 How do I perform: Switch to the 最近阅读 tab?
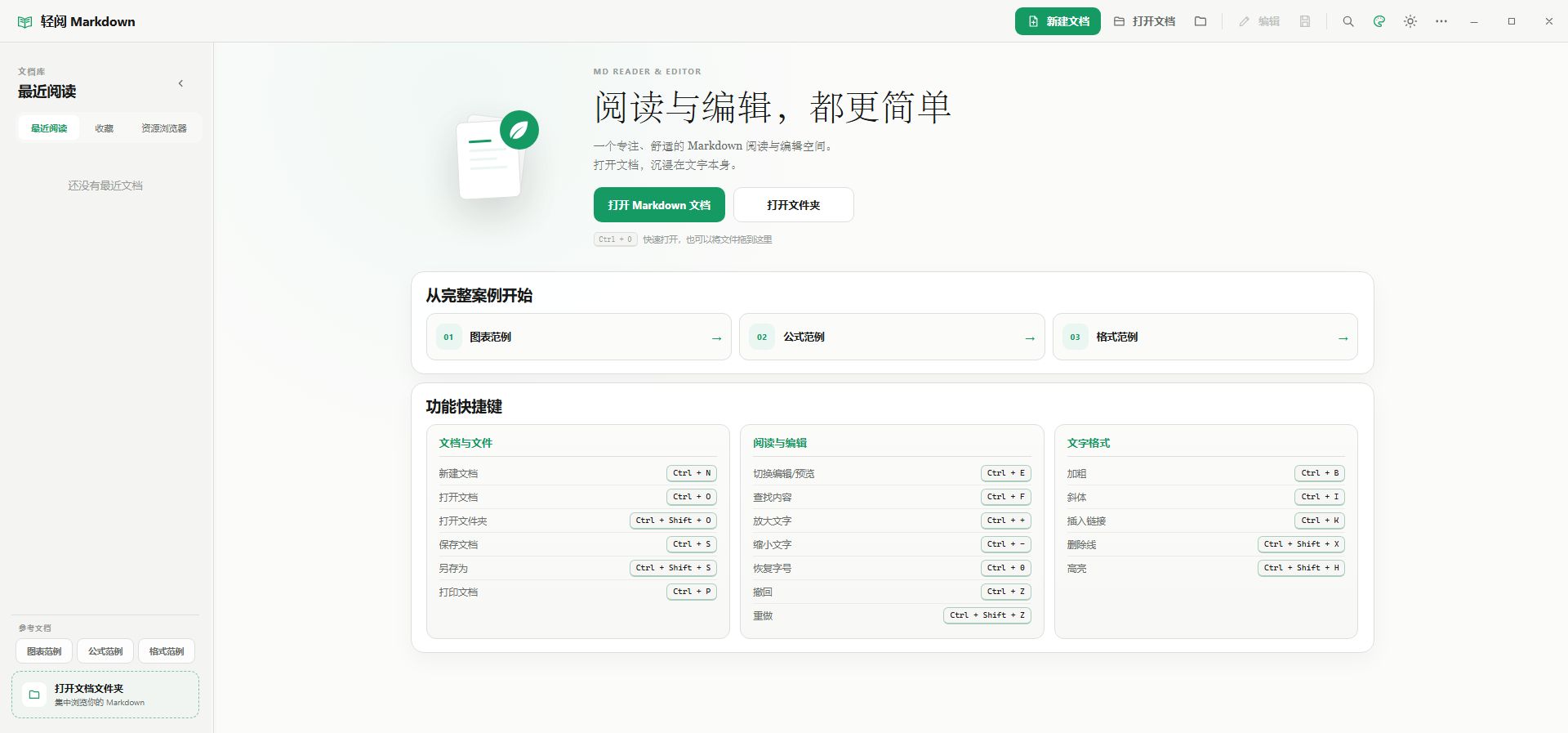(49, 128)
